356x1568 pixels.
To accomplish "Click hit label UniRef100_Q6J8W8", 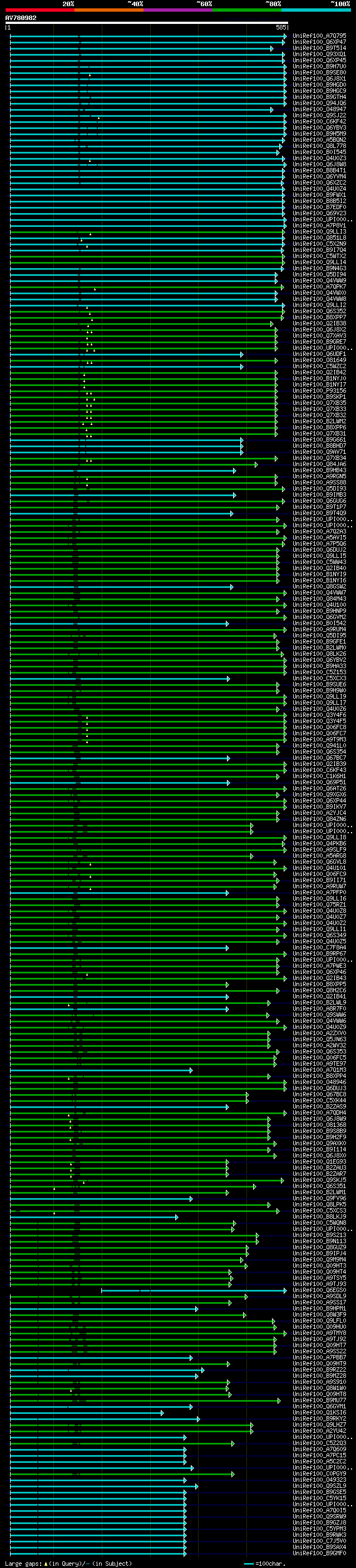I will point(319,164).
